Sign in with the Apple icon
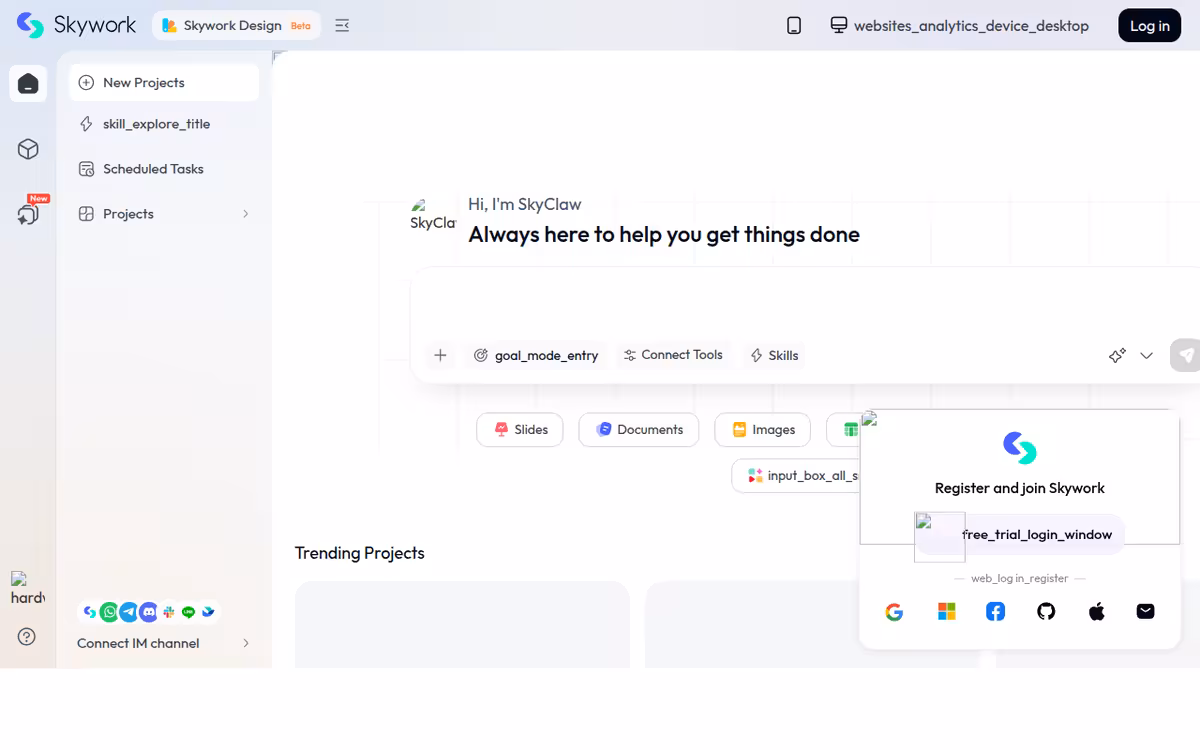Viewport: 1200px width, 750px height. pyautogui.click(x=1097, y=612)
